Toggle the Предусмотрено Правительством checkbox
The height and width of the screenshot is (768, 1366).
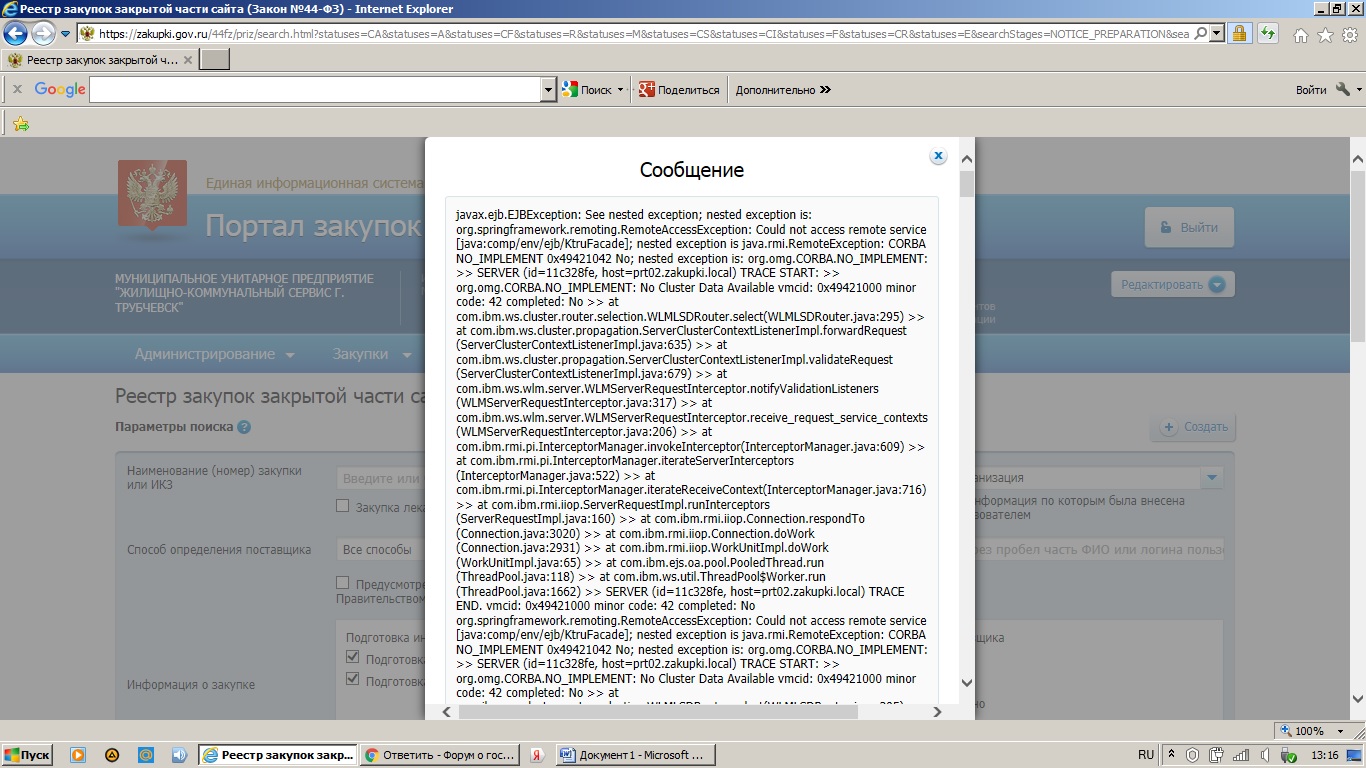click(343, 582)
